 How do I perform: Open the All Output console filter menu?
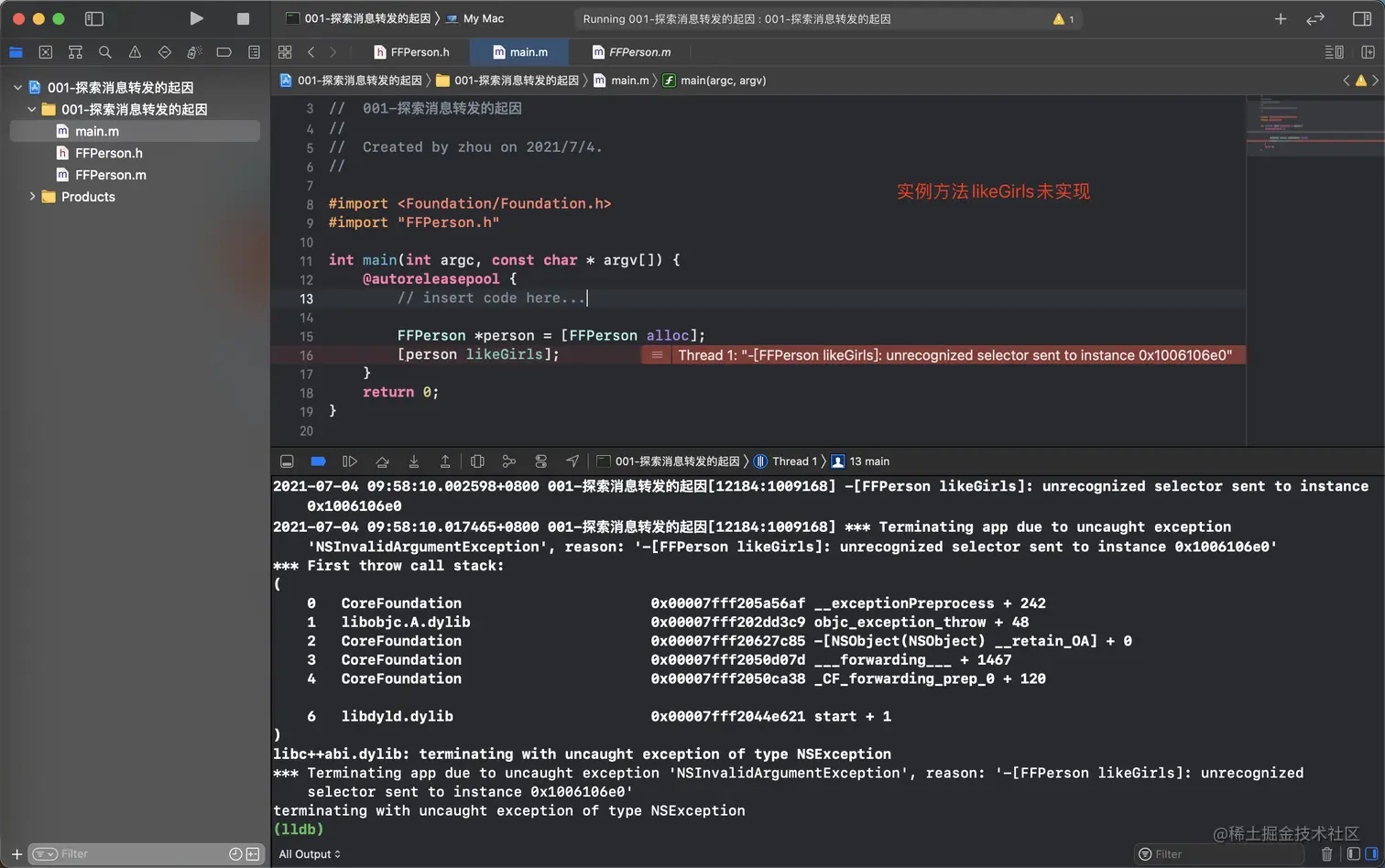[310, 854]
